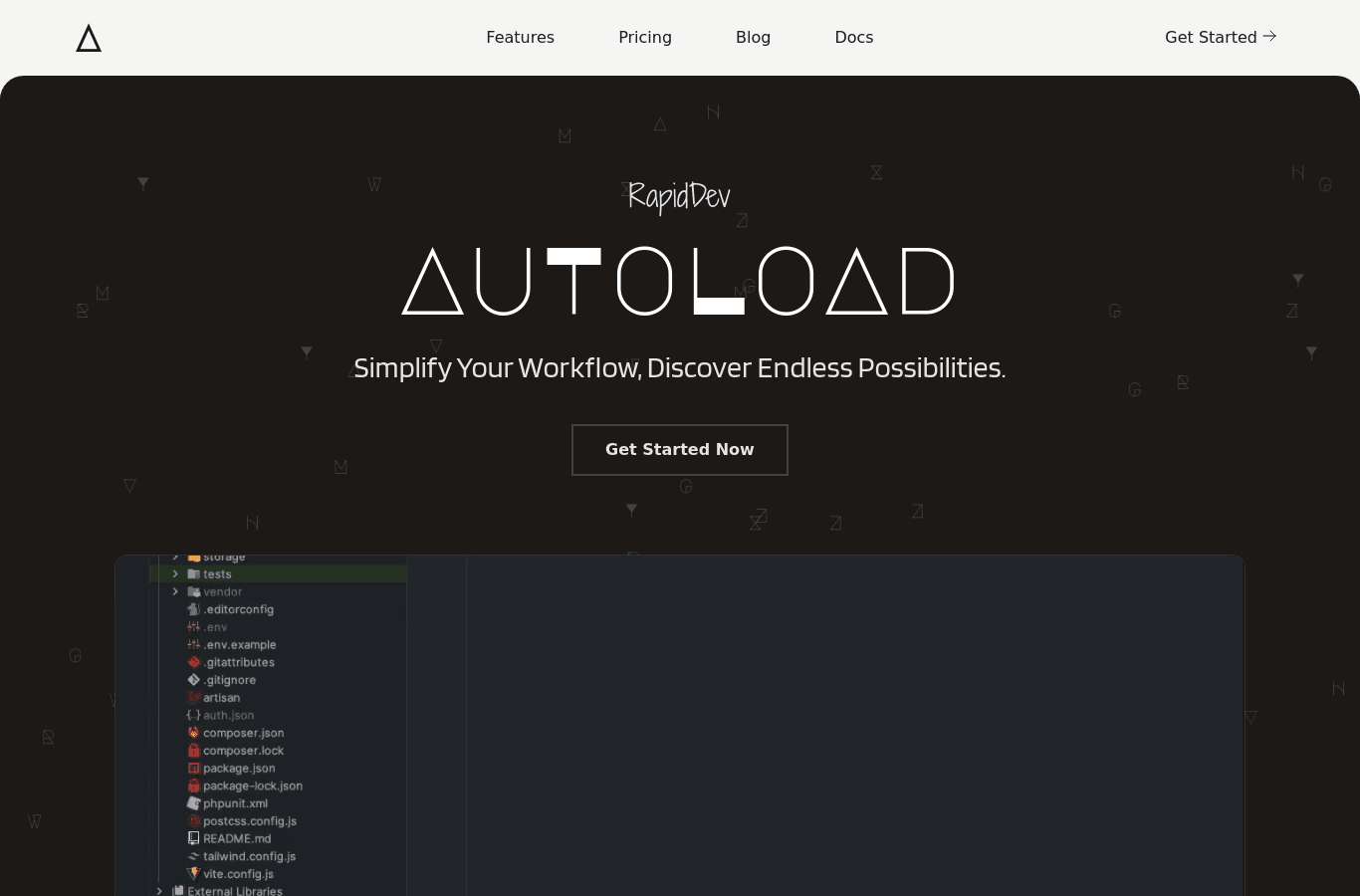Image resolution: width=1360 pixels, height=896 pixels.
Task: Open the Blog nav link
Action: 753,37
